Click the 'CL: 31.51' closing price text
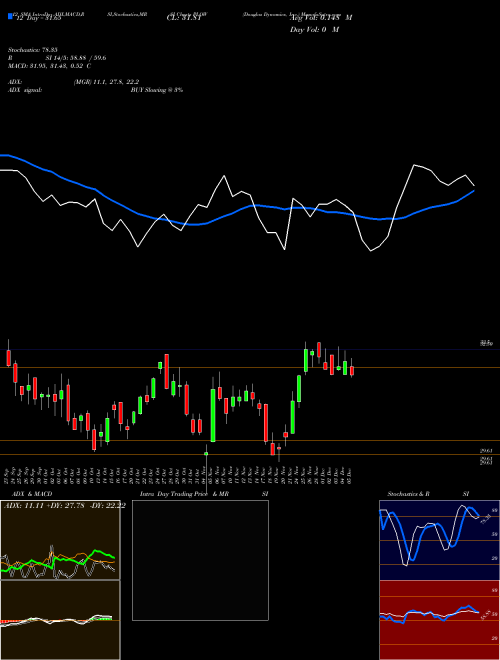The image size is (500, 660). [184, 18]
